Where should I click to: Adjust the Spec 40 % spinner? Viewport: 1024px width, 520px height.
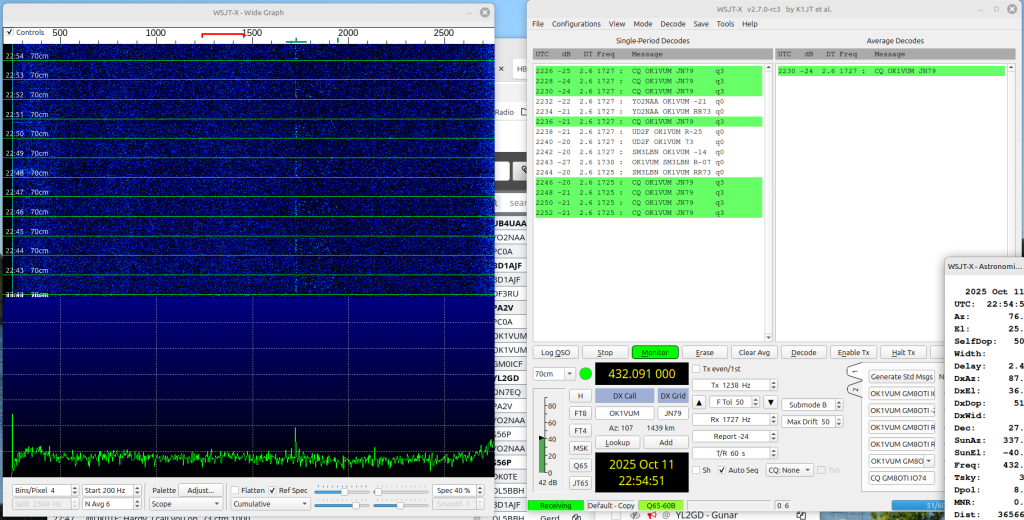coord(479,490)
